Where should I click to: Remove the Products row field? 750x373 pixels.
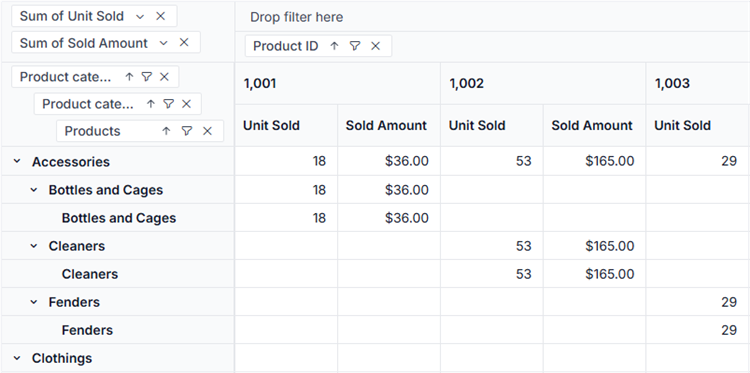pyautogui.click(x=207, y=131)
